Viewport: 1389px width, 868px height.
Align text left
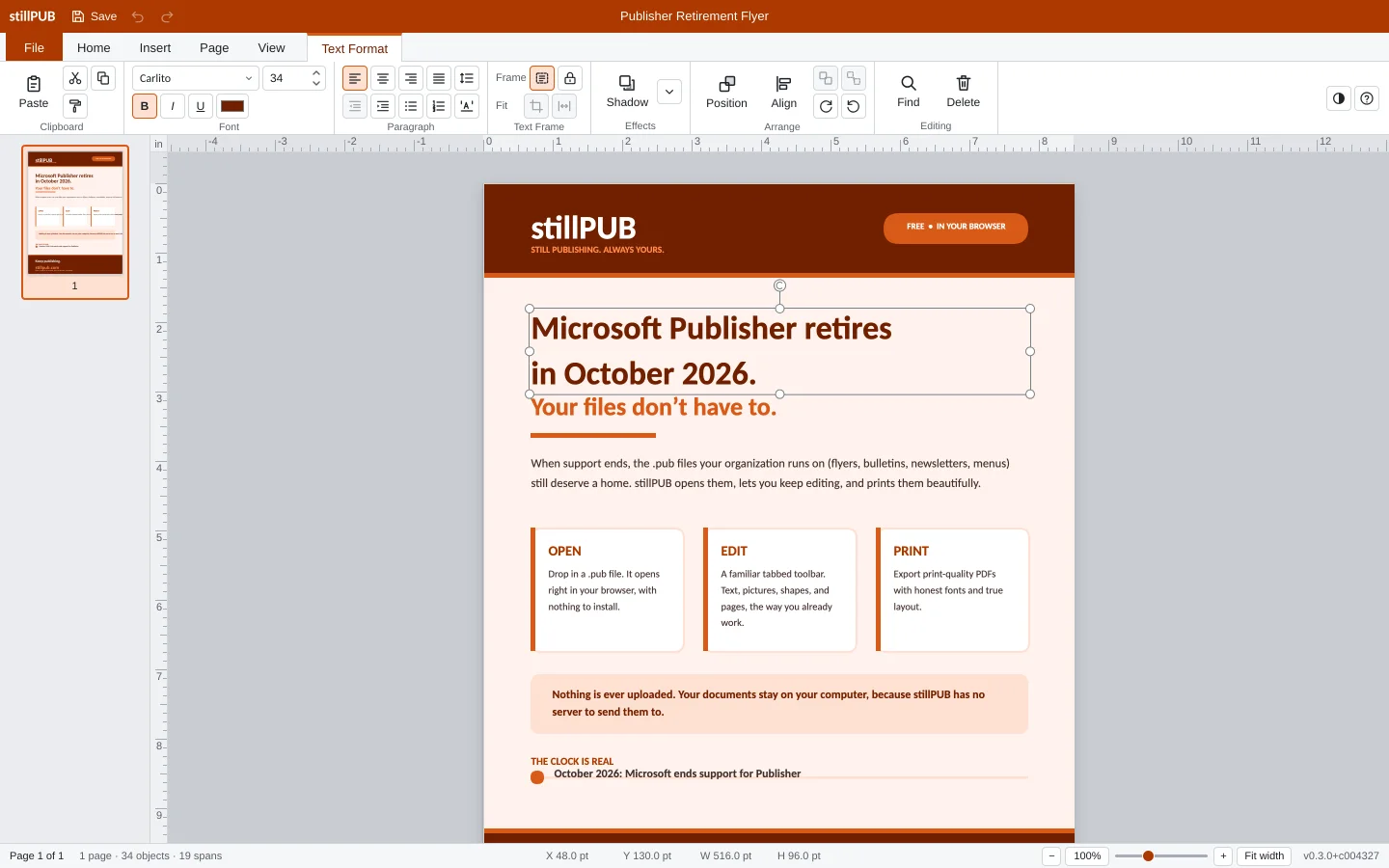[x=355, y=78]
